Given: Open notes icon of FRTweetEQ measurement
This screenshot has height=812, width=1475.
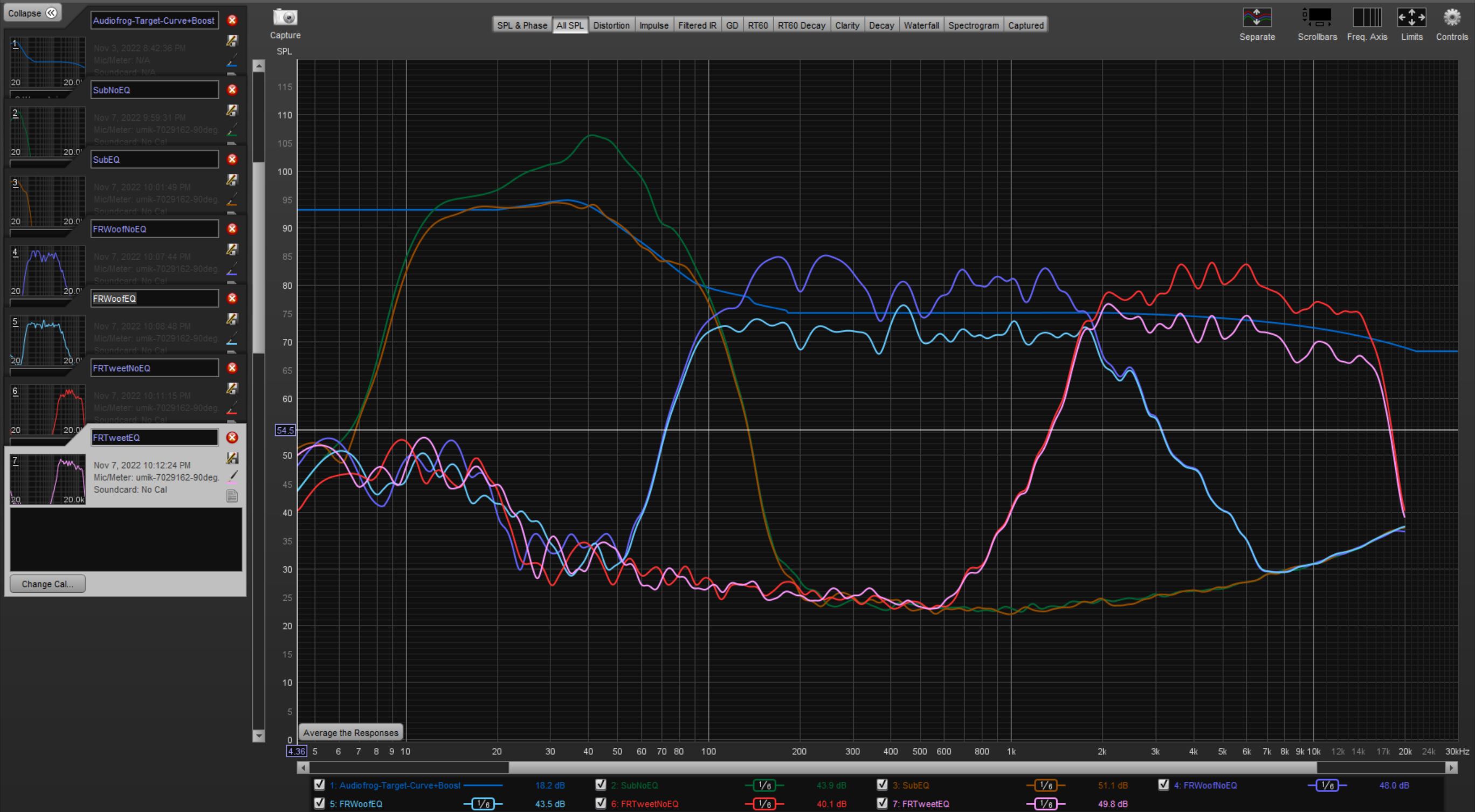Looking at the screenshot, I should coord(232,496).
